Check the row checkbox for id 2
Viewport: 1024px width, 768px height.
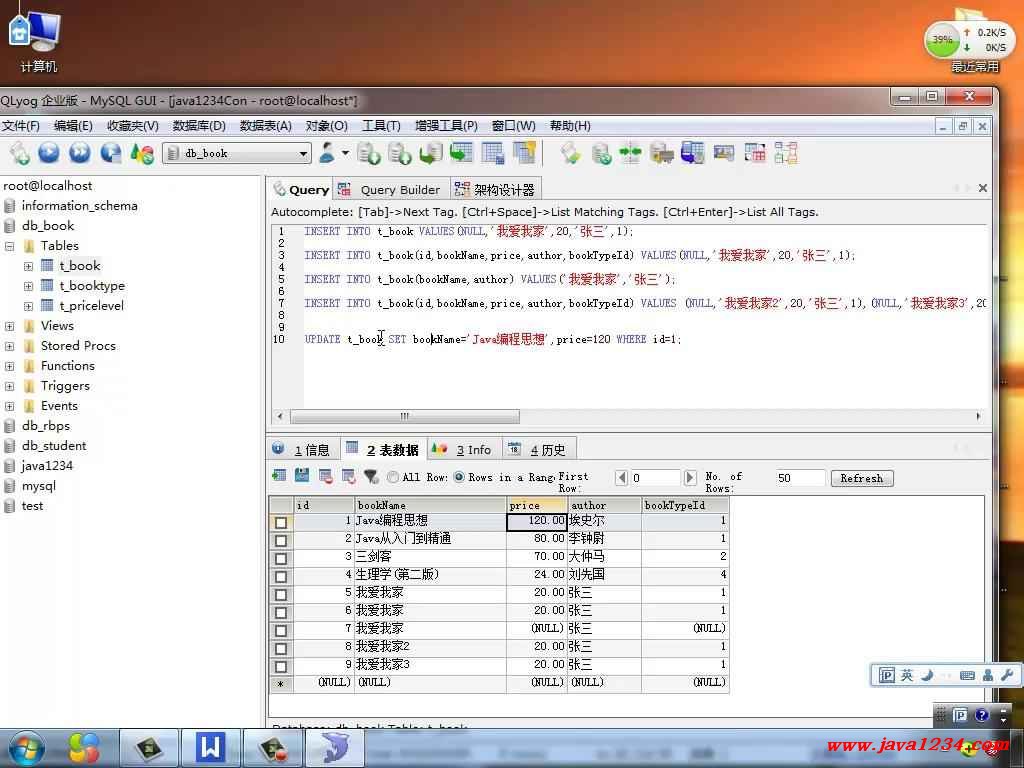pyautogui.click(x=281, y=541)
